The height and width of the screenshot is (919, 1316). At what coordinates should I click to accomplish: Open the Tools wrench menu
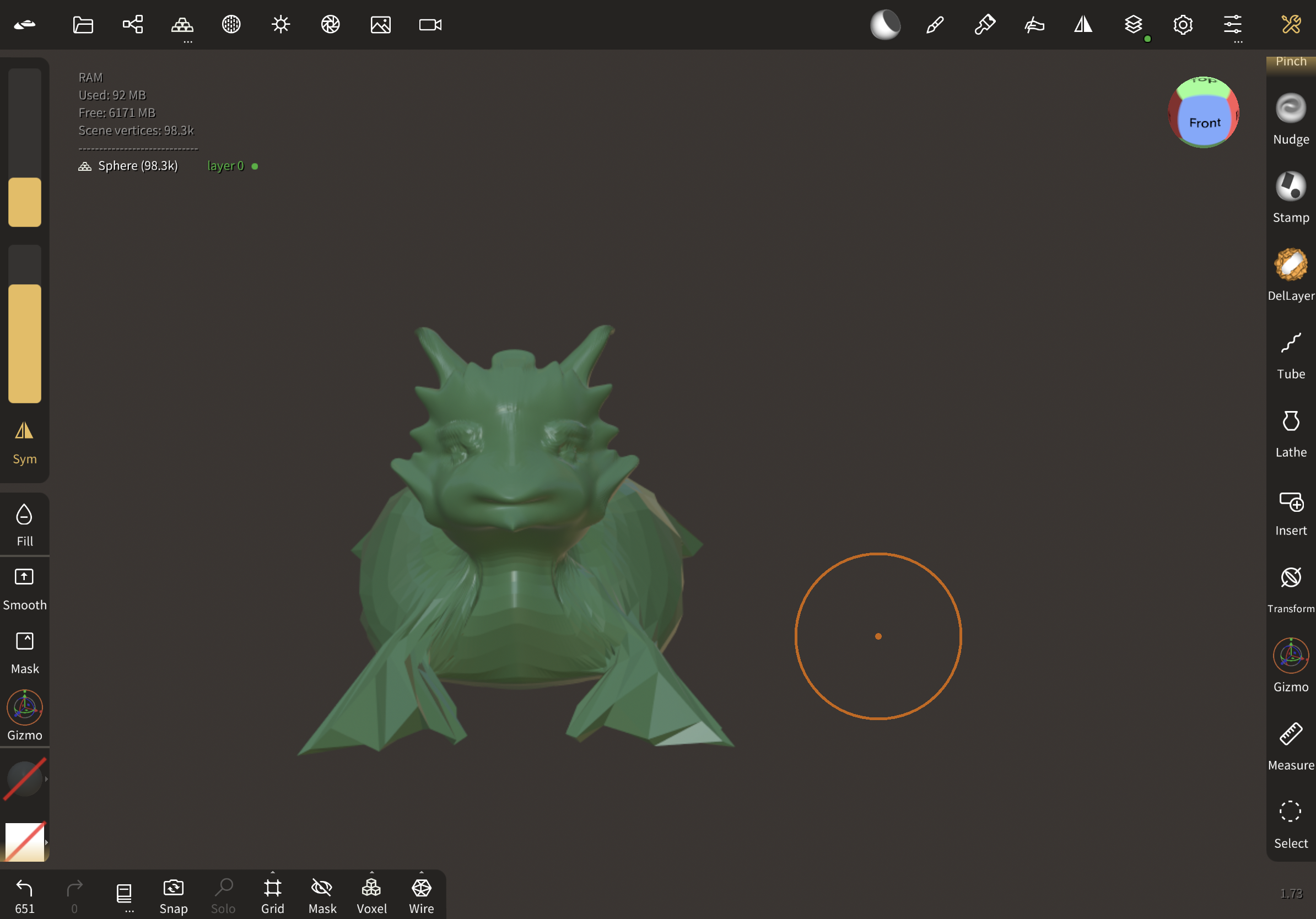coord(1291,25)
